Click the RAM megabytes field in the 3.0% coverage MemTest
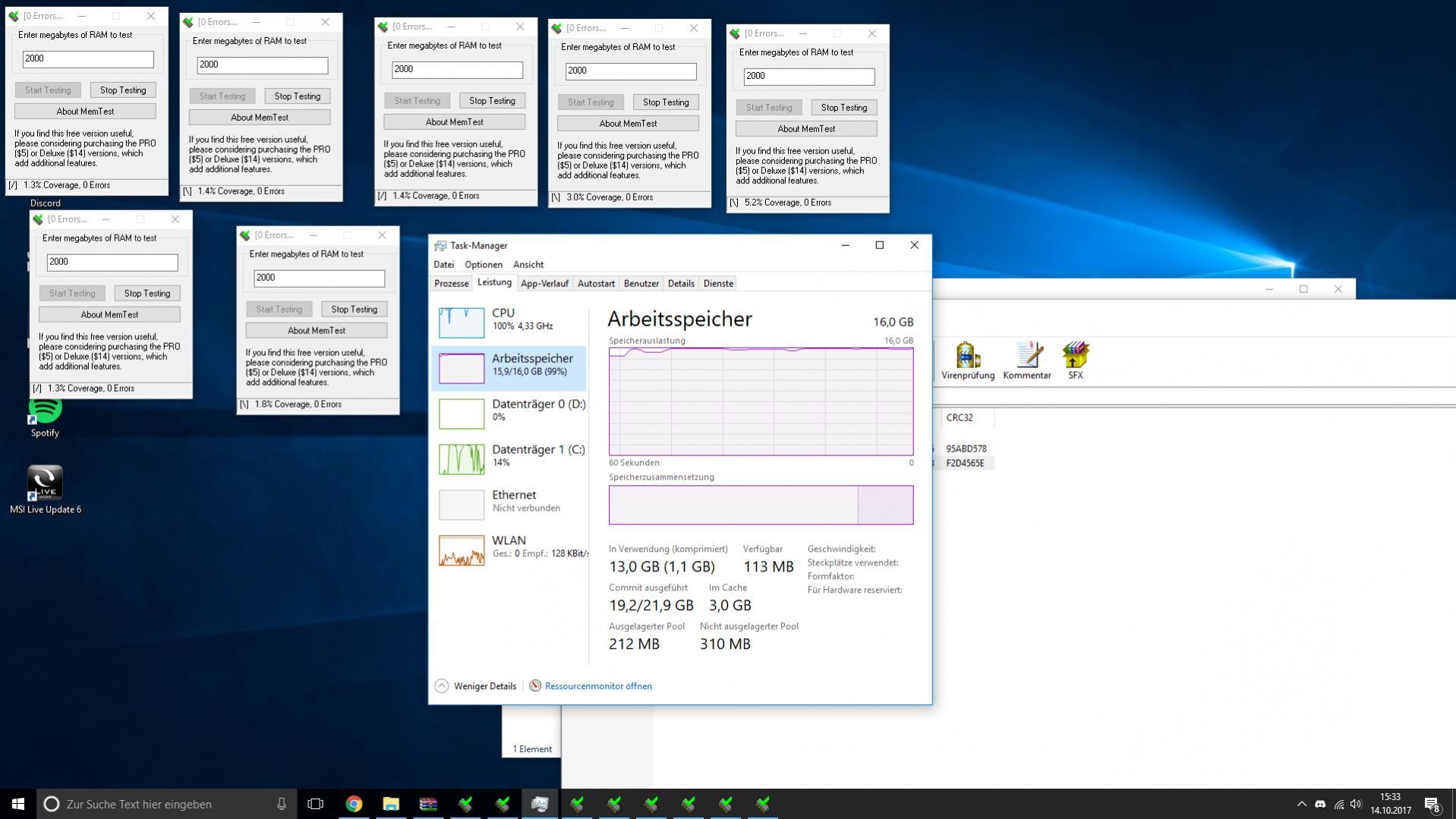Screen dimensions: 1456x819 (x=630, y=71)
